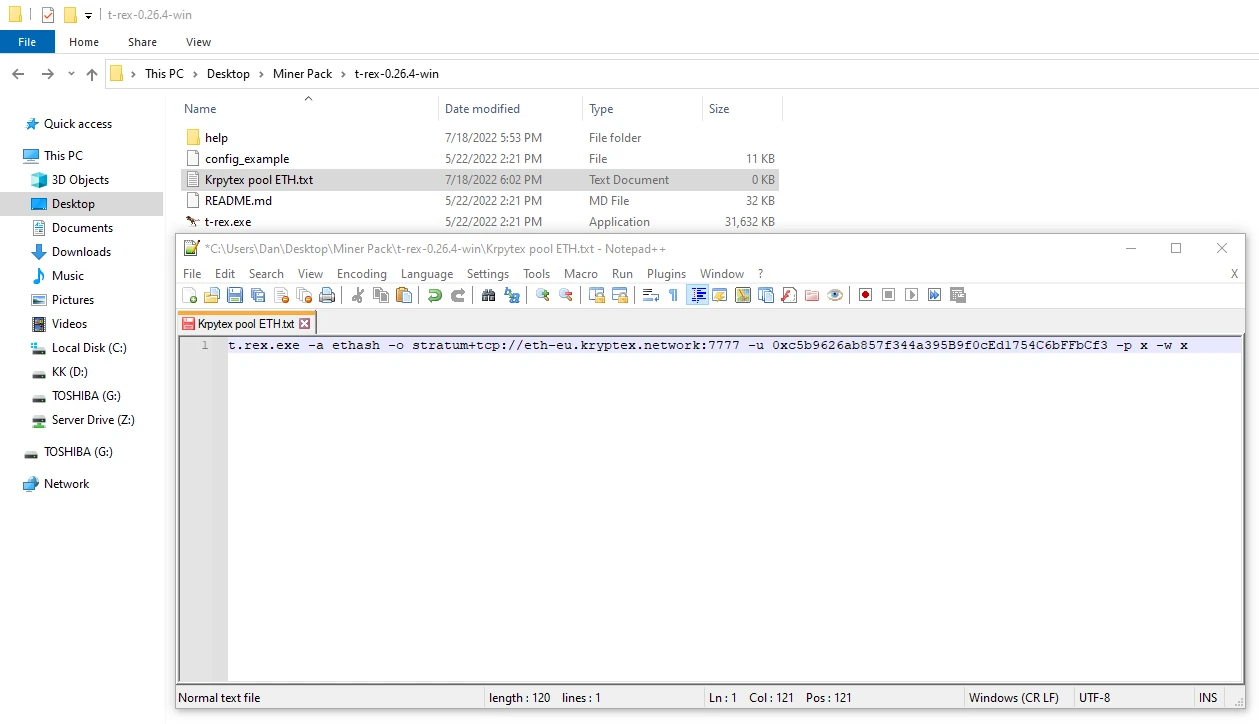Viewport: 1259px width, 724px height.
Task: Open the Encoding menu in Notepad++
Action: (x=361, y=273)
